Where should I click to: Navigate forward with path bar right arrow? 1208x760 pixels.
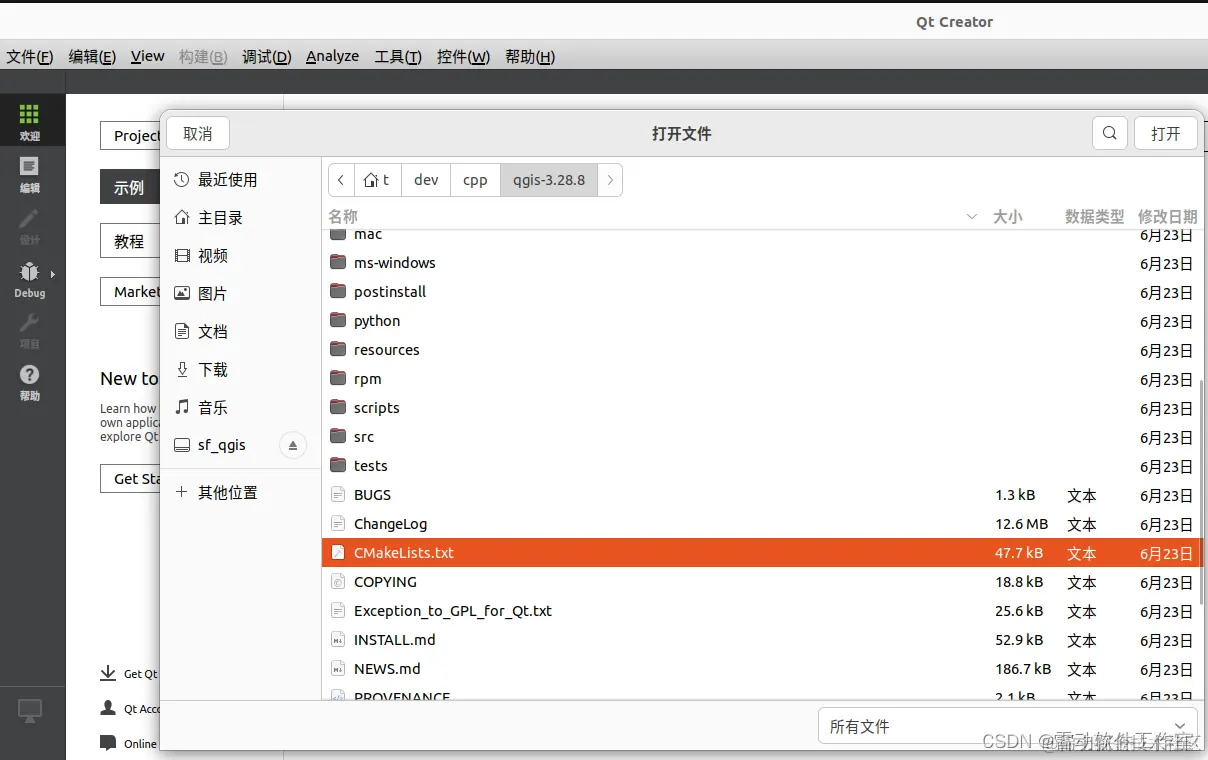pos(610,180)
